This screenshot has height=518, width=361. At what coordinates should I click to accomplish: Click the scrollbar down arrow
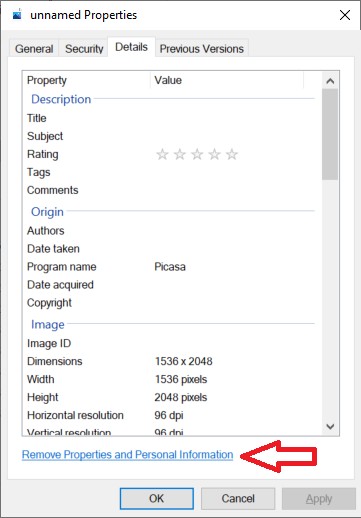[x=330, y=426]
